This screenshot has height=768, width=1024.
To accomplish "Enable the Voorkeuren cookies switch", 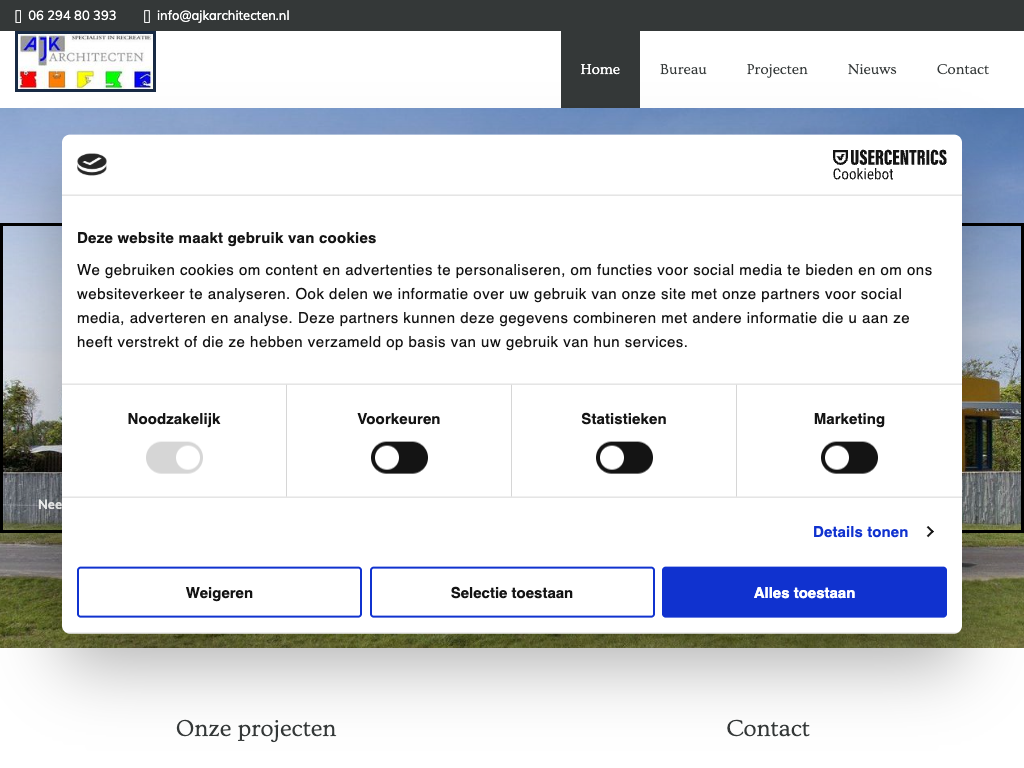I will pyautogui.click(x=399, y=459).
